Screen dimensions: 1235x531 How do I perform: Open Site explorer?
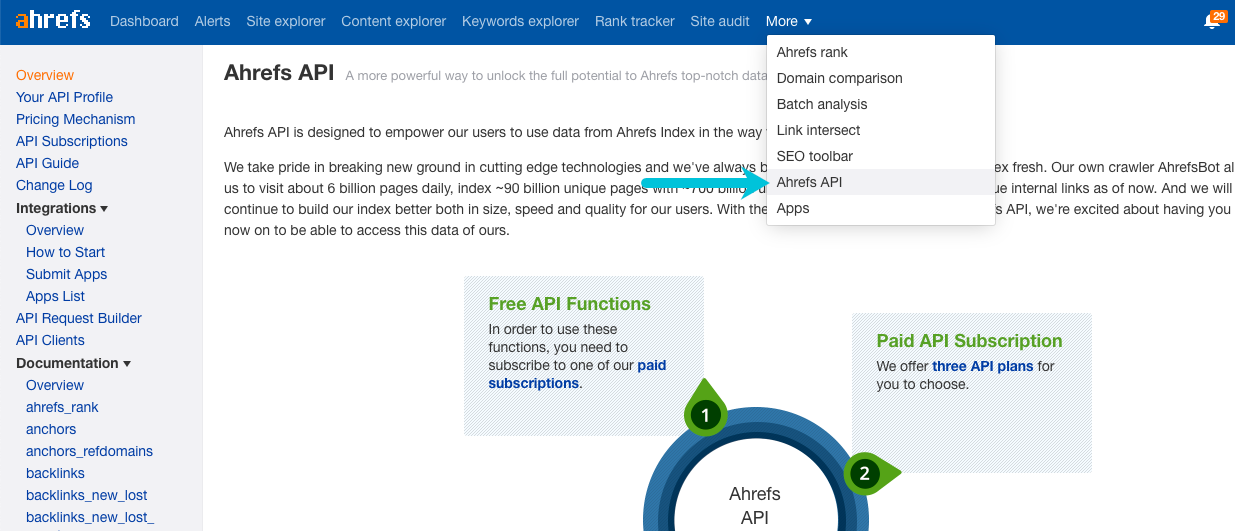coord(286,21)
